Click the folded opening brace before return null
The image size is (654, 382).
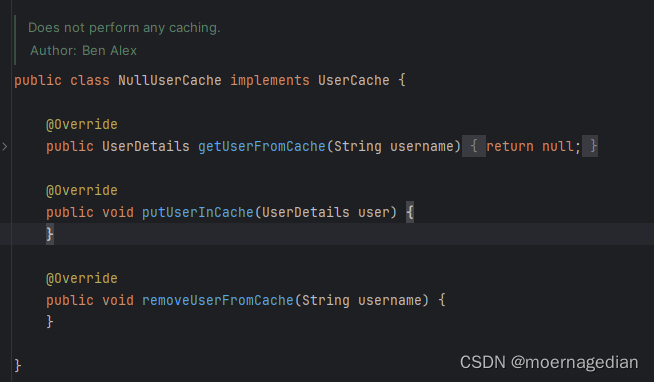point(474,146)
